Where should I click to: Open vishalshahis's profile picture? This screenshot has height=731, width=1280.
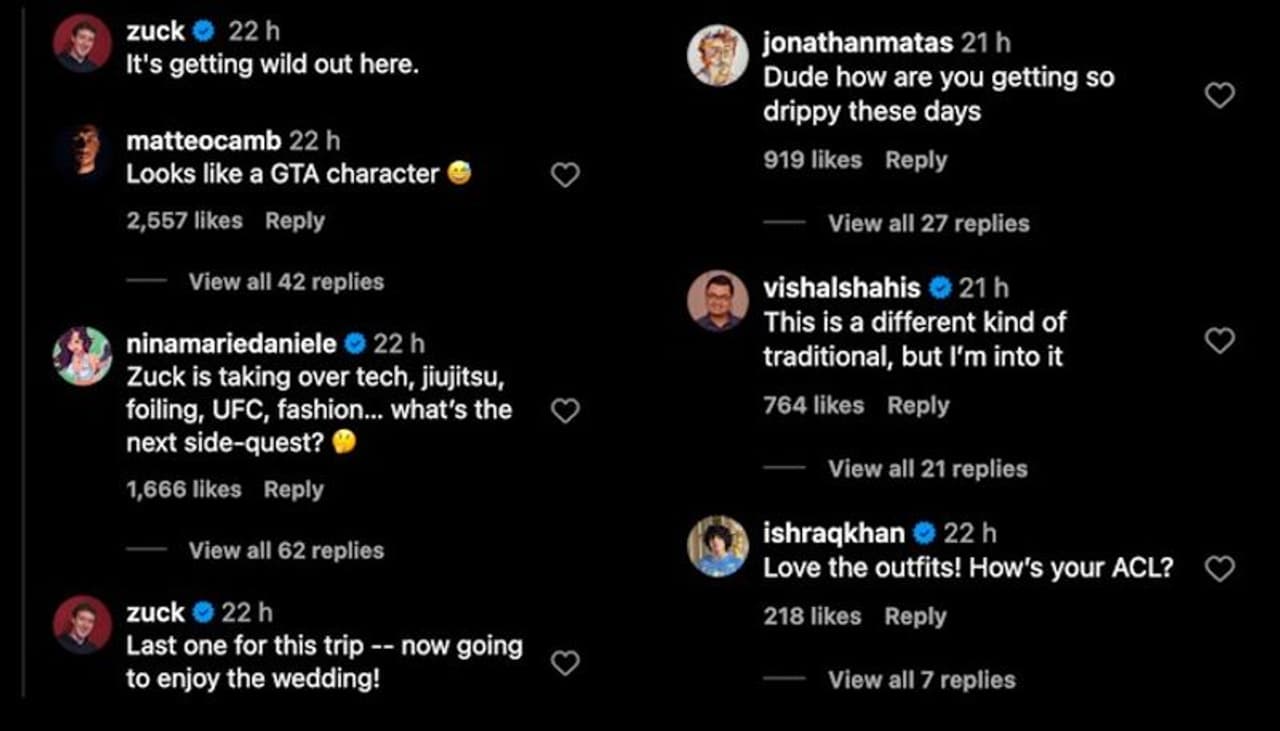coord(718,300)
